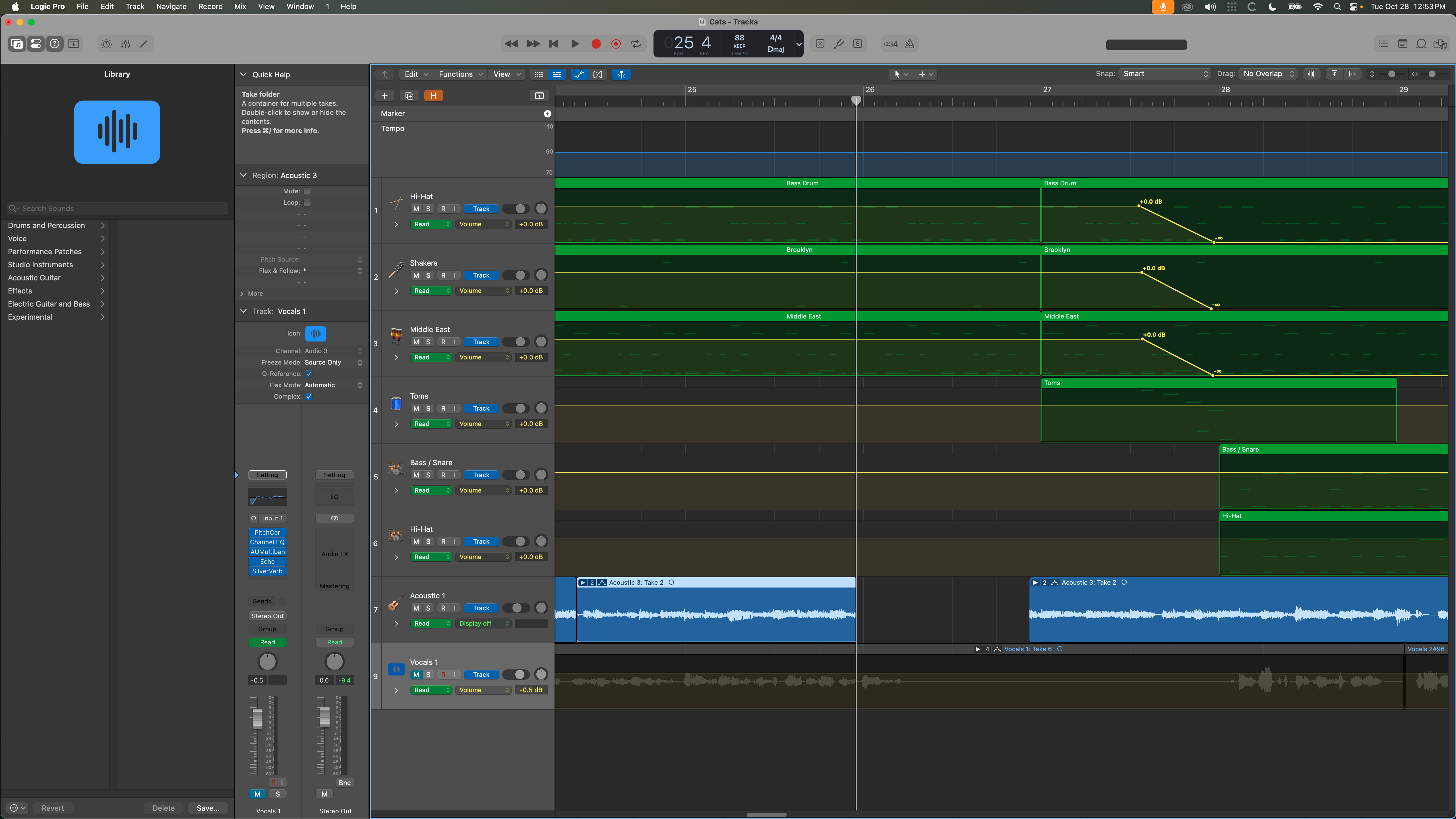Open the Drag No Overlap dropdown
The image size is (1456, 819).
1268,74
